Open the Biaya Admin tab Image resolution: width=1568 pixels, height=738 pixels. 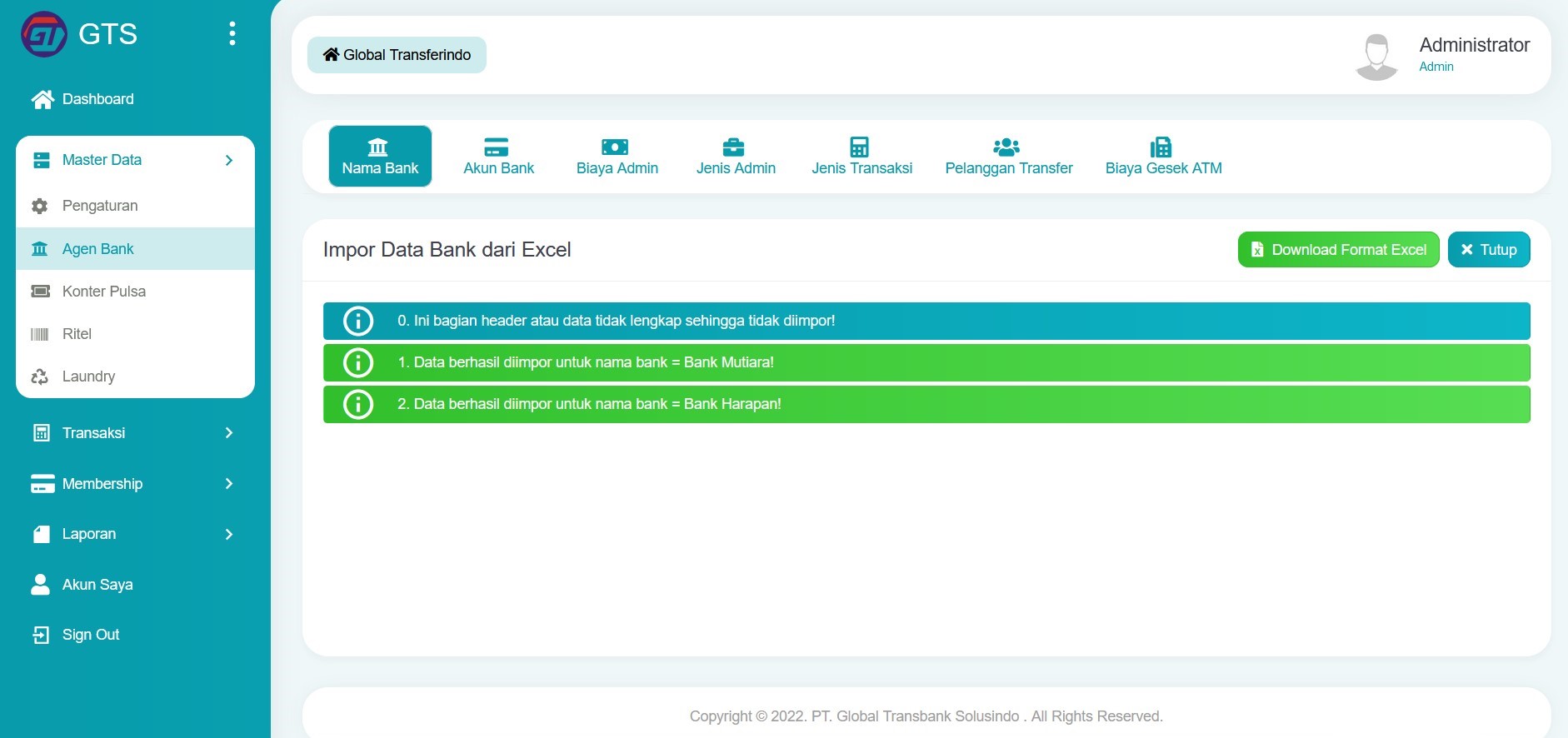(617, 157)
